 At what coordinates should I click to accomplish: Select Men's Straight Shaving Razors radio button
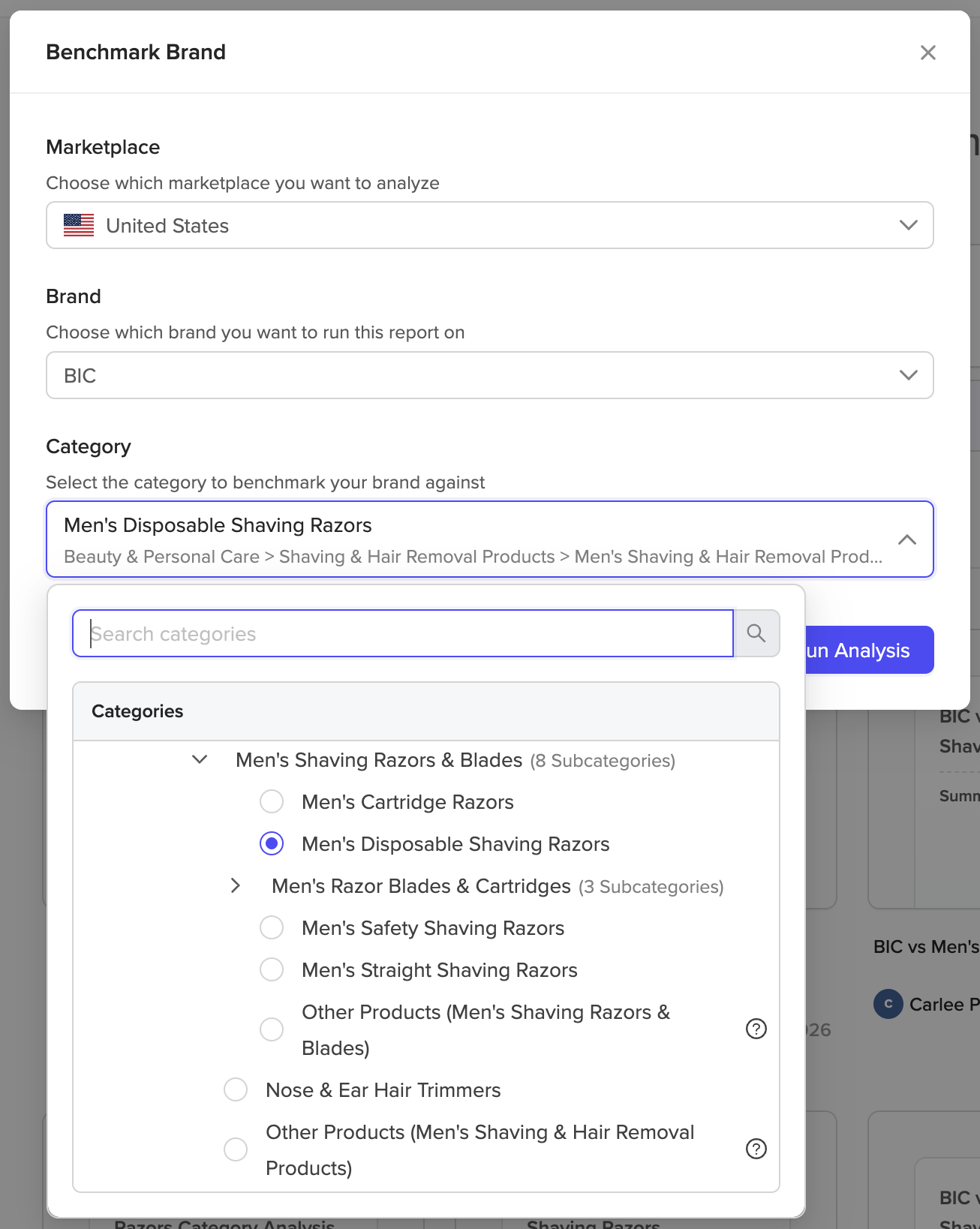(272, 969)
